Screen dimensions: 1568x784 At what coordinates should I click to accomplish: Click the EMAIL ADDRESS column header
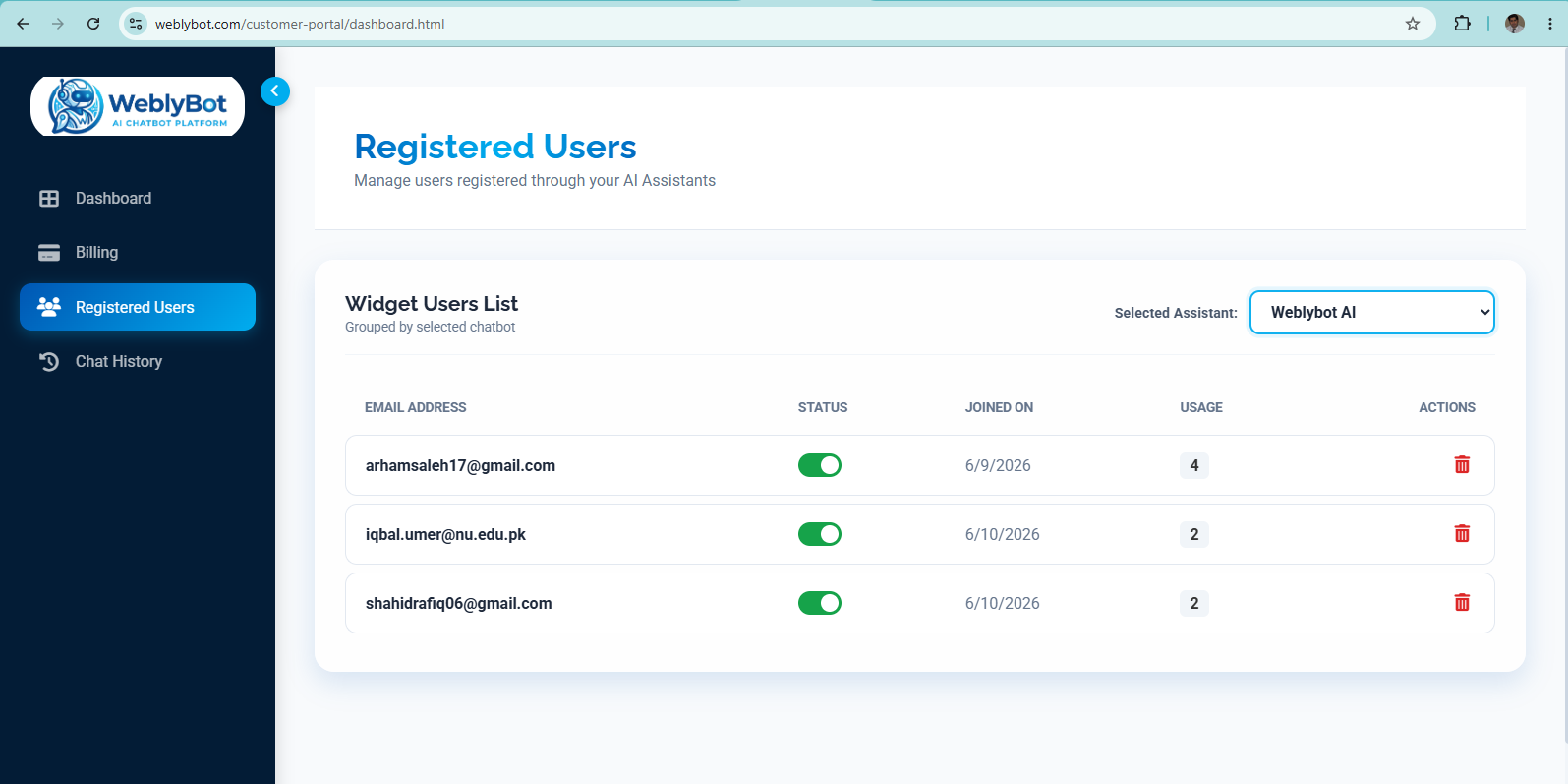point(416,407)
